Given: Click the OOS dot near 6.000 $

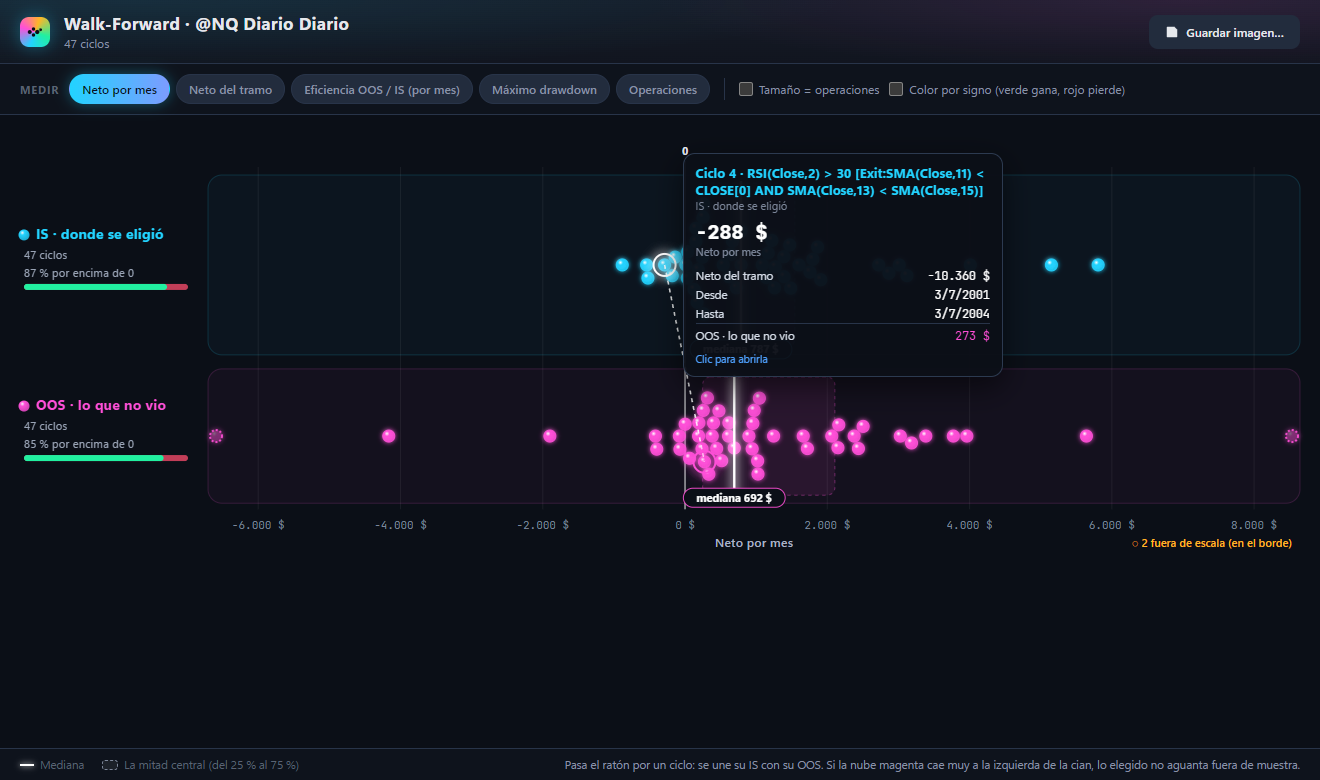Looking at the screenshot, I should click(1086, 436).
